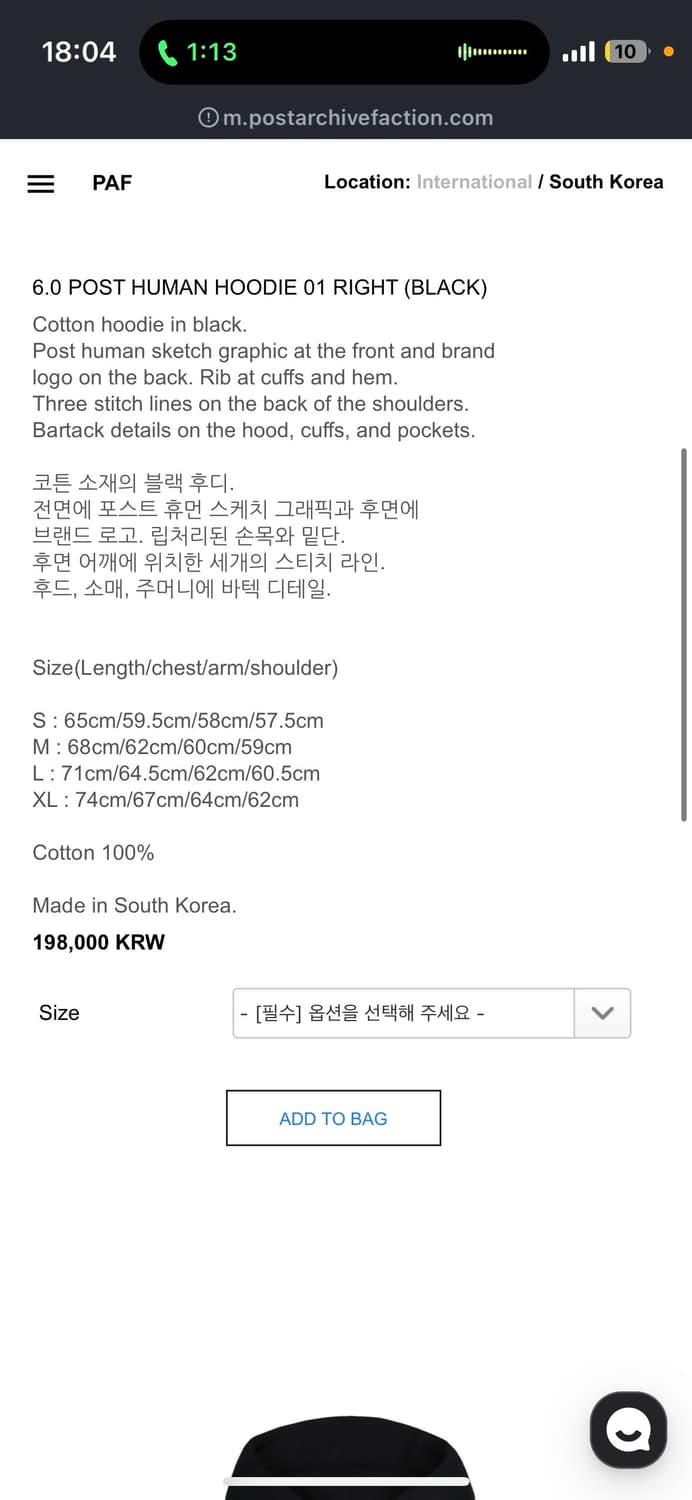Viewport: 692px width, 1500px height.
Task: Tap the PAF logo
Action: click(111, 183)
